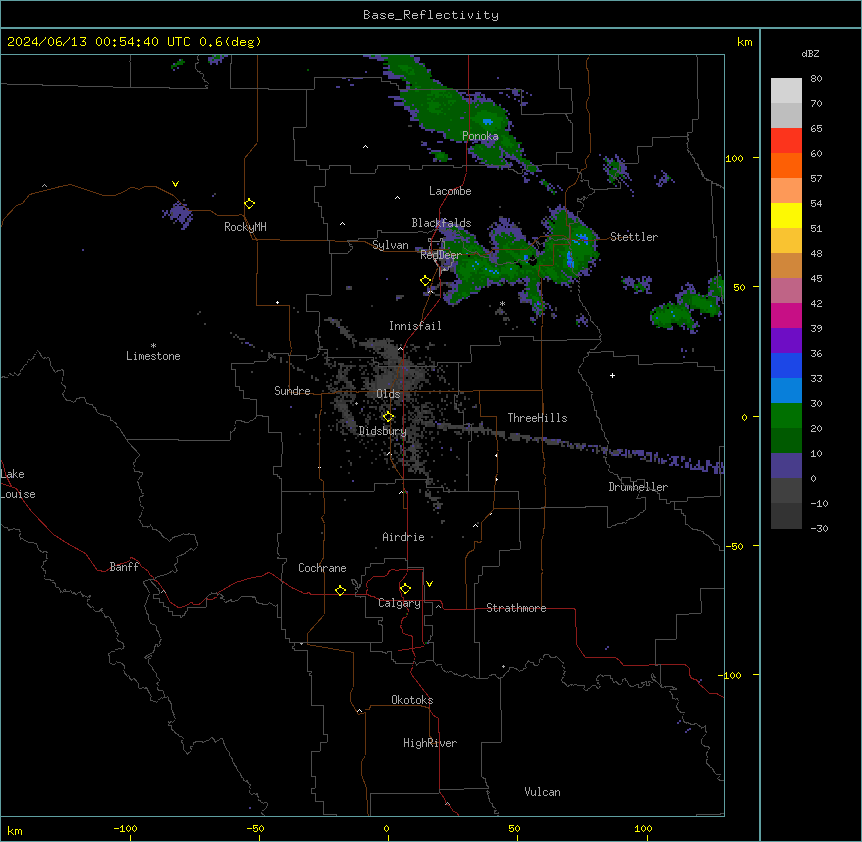Image resolution: width=862 pixels, height=842 pixels.
Task: Pick the orange 57-60 dBZ legend swatch
Action: click(786, 165)
